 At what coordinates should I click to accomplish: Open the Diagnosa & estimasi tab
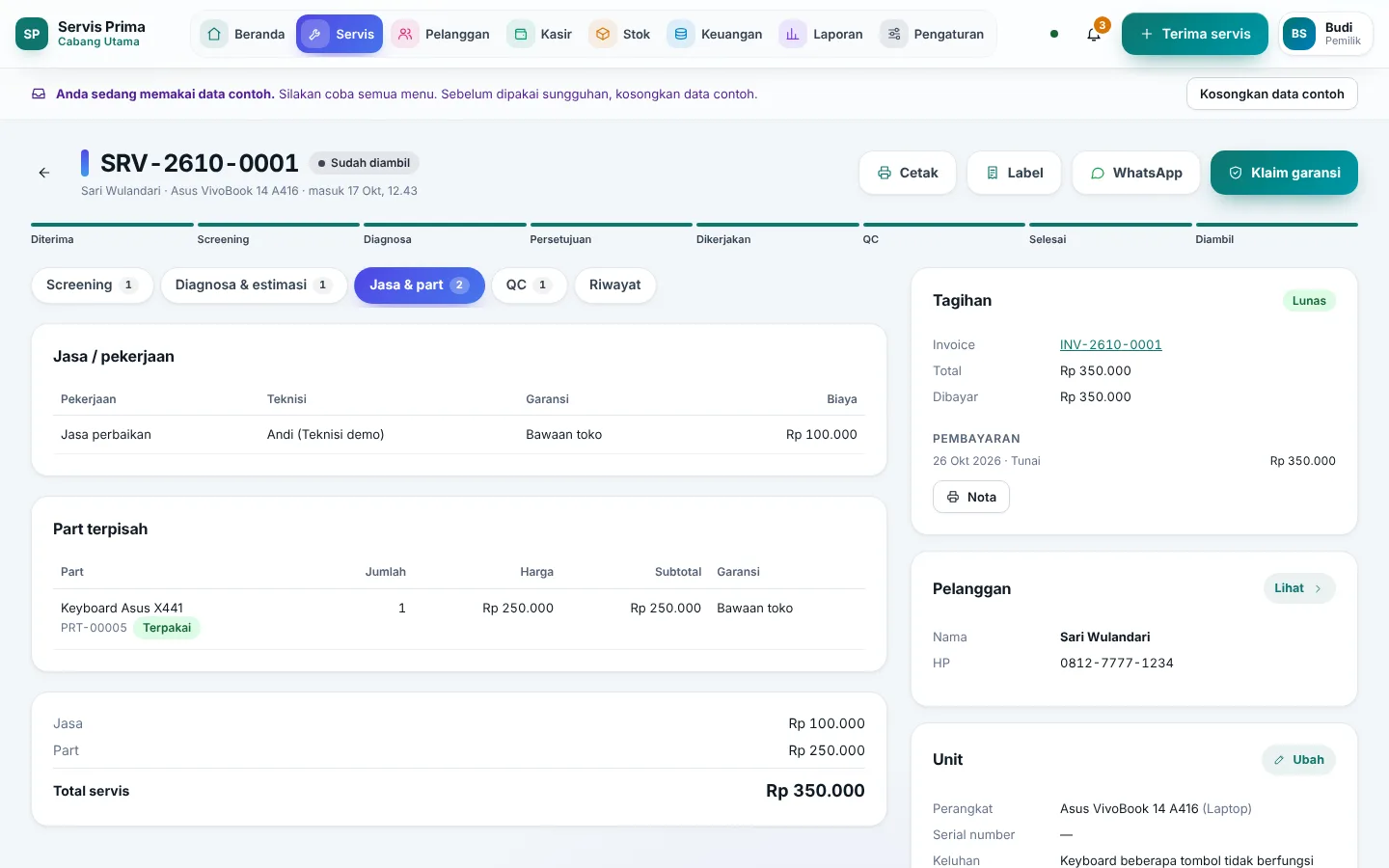254,285
